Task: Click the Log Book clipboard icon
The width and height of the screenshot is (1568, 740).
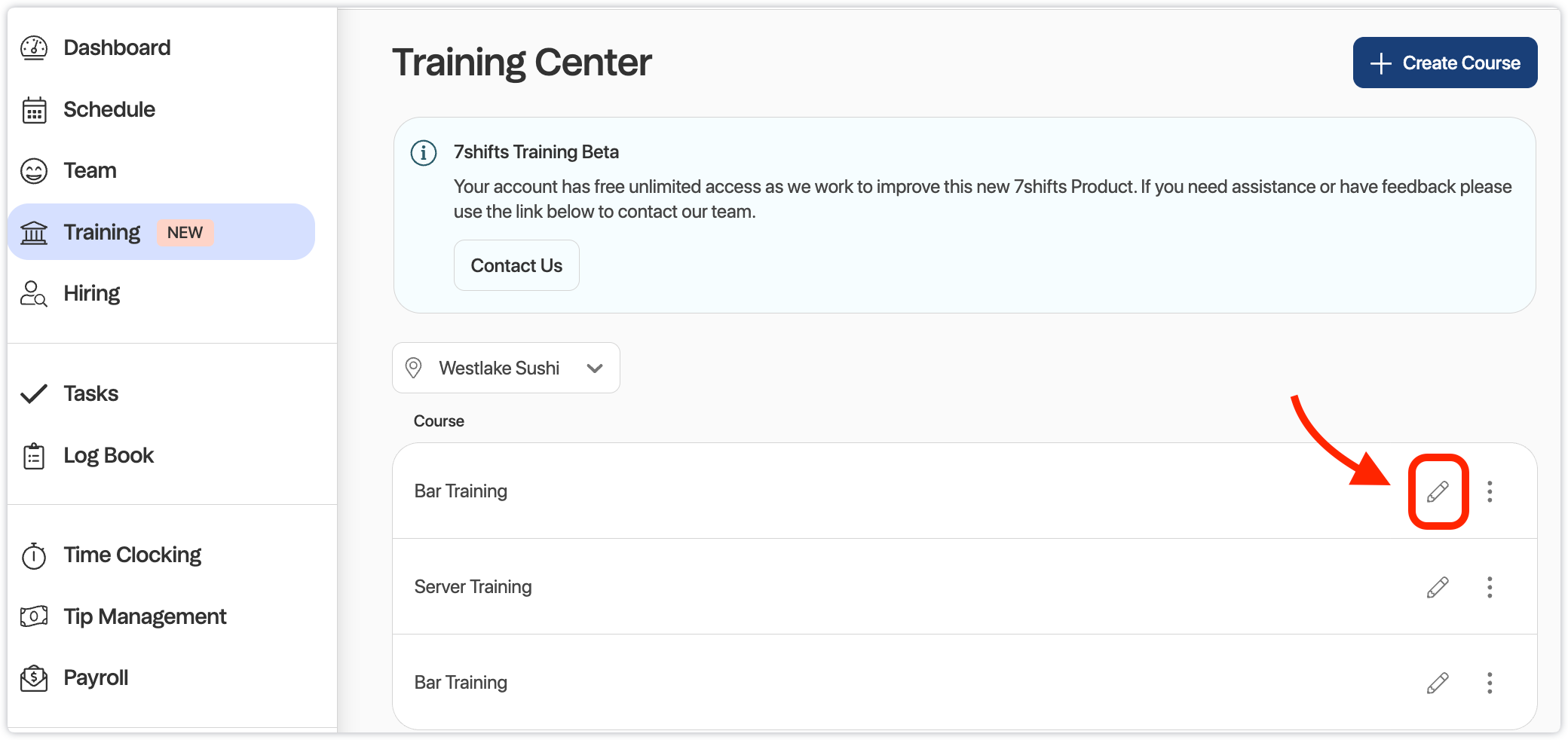Action: [34, 455]
